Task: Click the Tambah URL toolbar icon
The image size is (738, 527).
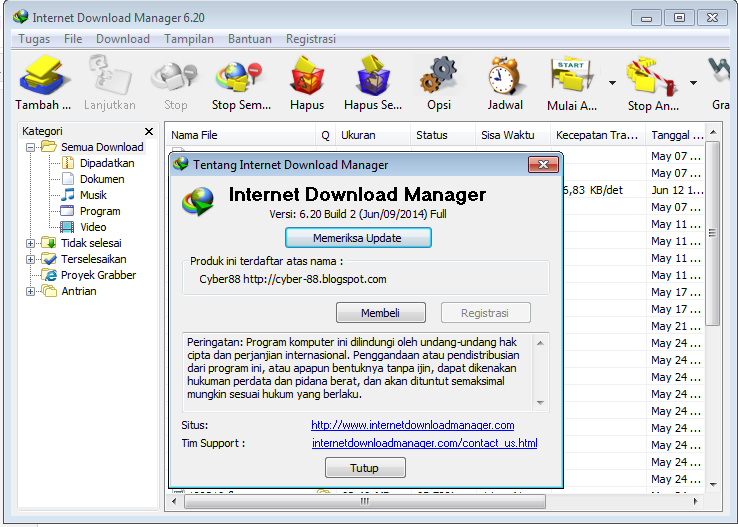Action: click(44, 75)
